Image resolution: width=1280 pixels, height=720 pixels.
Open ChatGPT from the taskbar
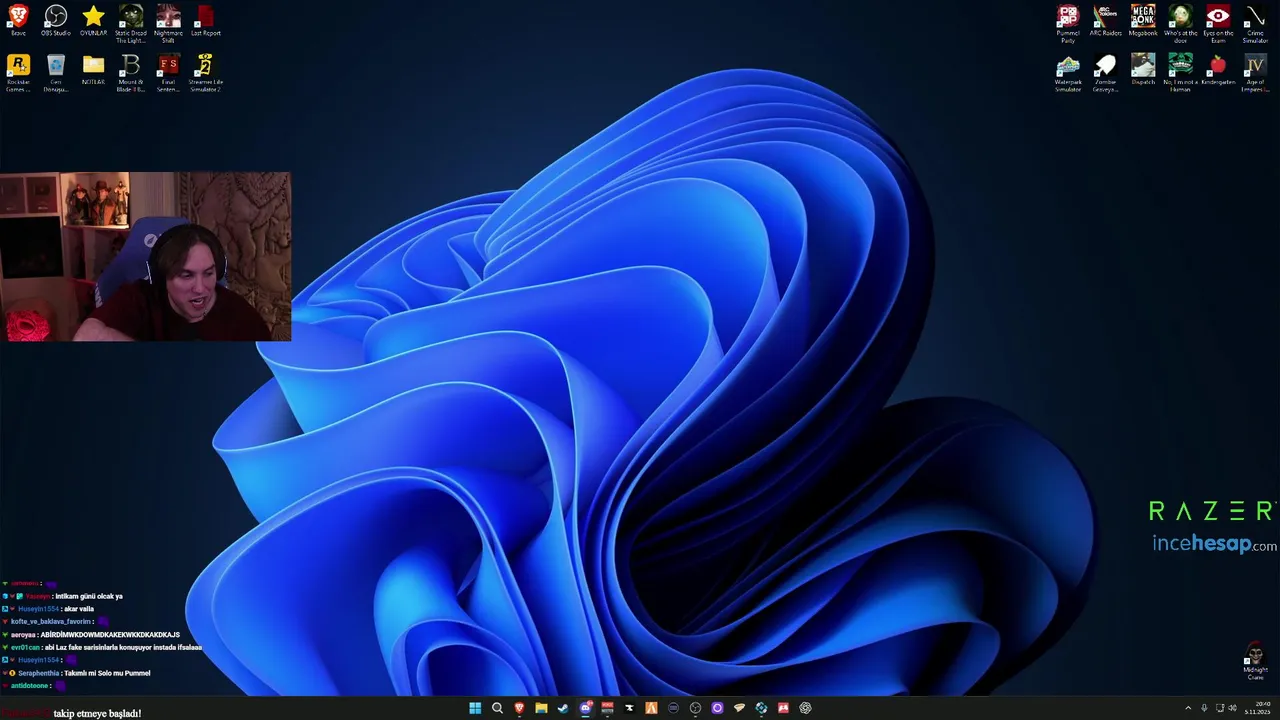805,708
